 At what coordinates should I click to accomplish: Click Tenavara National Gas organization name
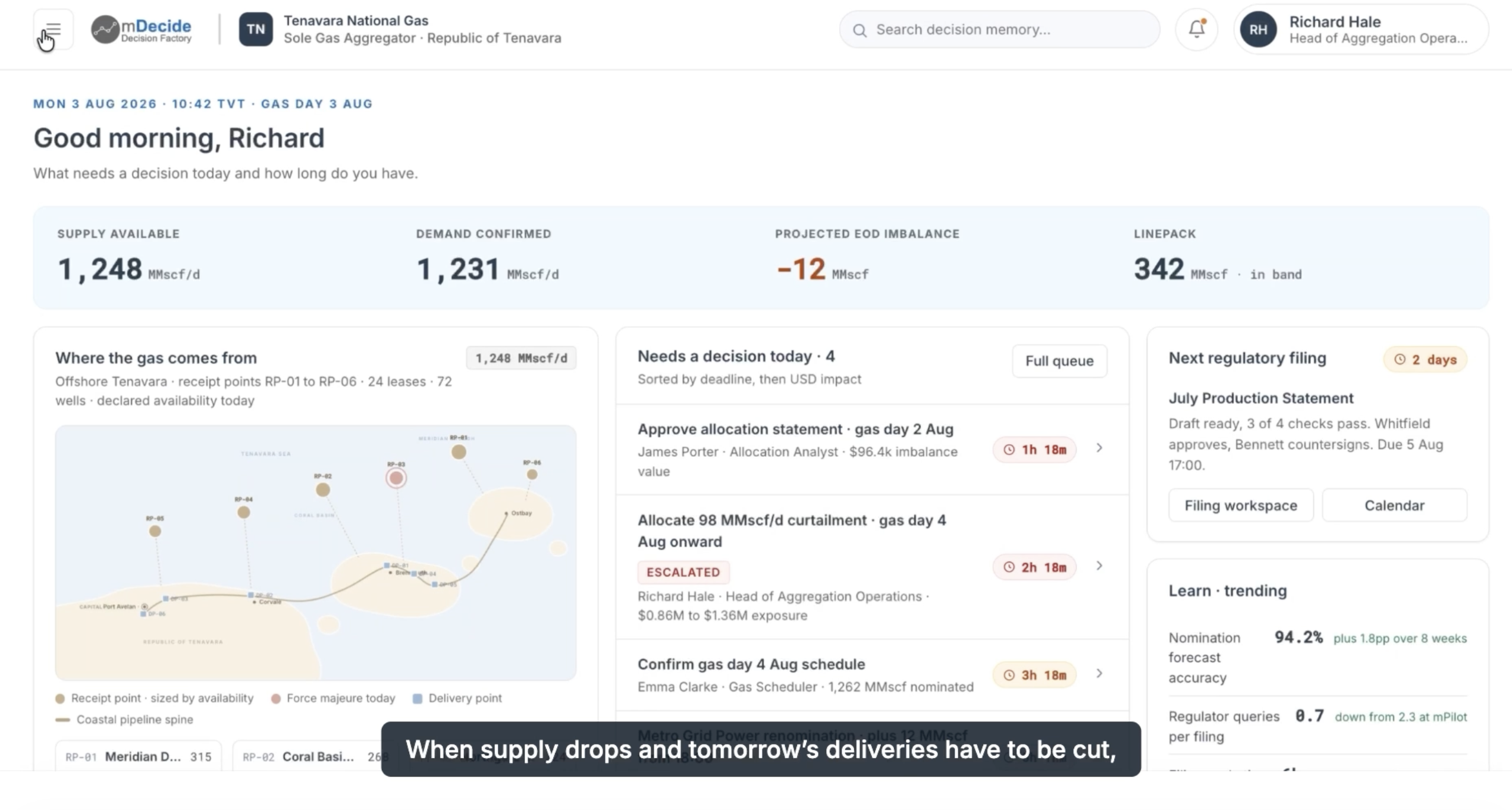tap(356, 21)
